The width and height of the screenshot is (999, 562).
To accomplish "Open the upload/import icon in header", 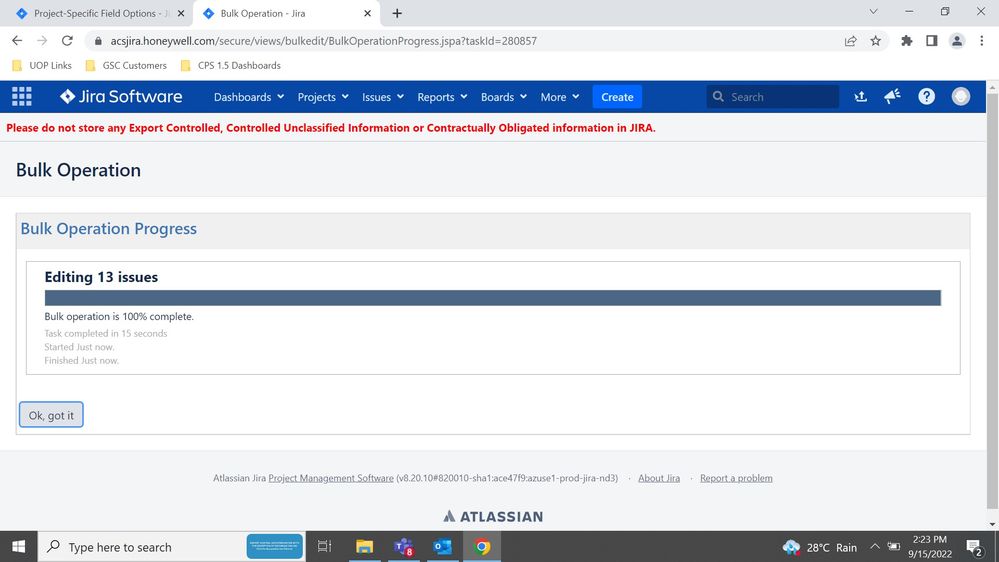I will pyautogui.click(x=861, y=97).
